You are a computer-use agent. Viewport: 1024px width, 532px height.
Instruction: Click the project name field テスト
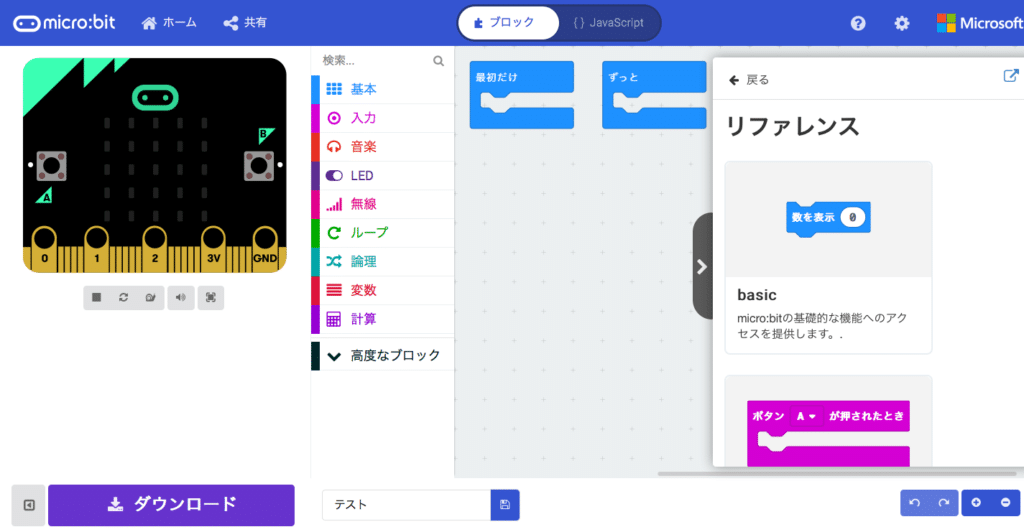[406, 505]
